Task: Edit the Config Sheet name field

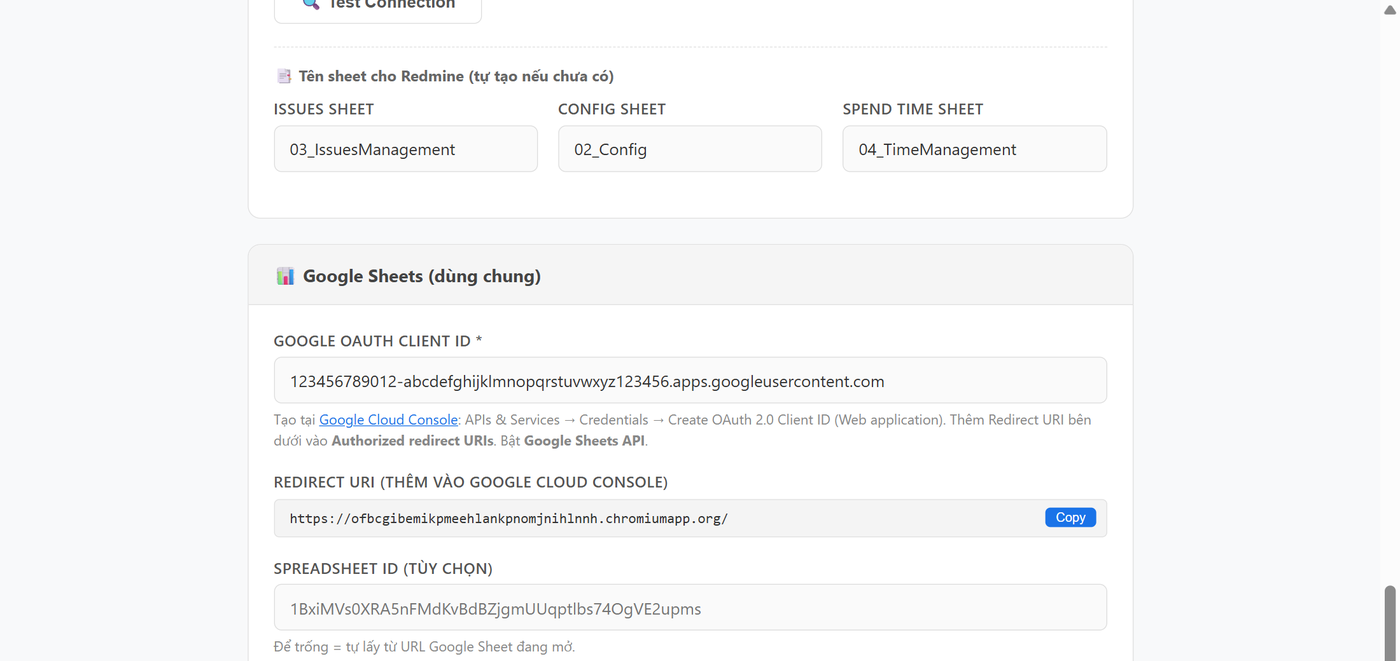Action: tap(690, 149)
